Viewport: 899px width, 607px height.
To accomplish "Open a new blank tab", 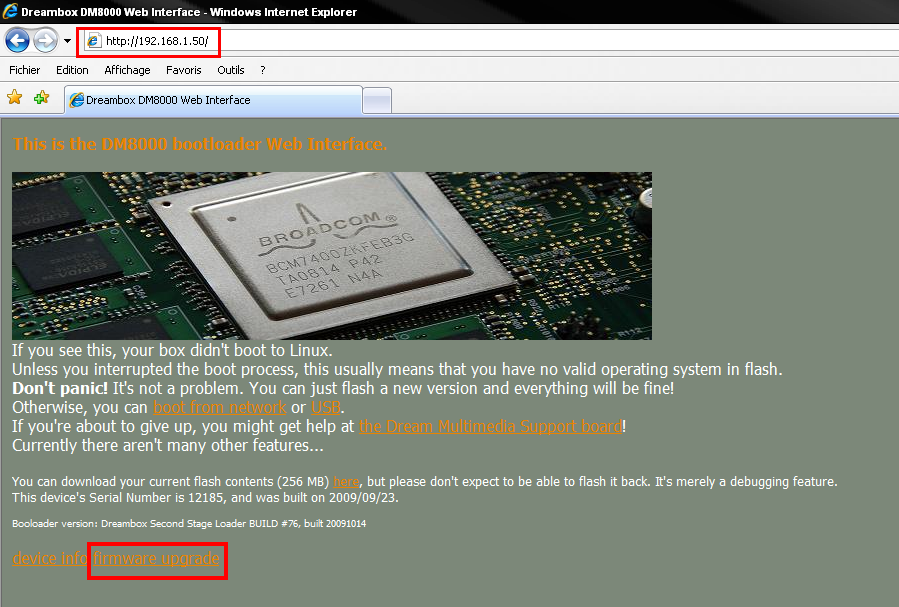I will pyautogui.click(x=377, y=101).
